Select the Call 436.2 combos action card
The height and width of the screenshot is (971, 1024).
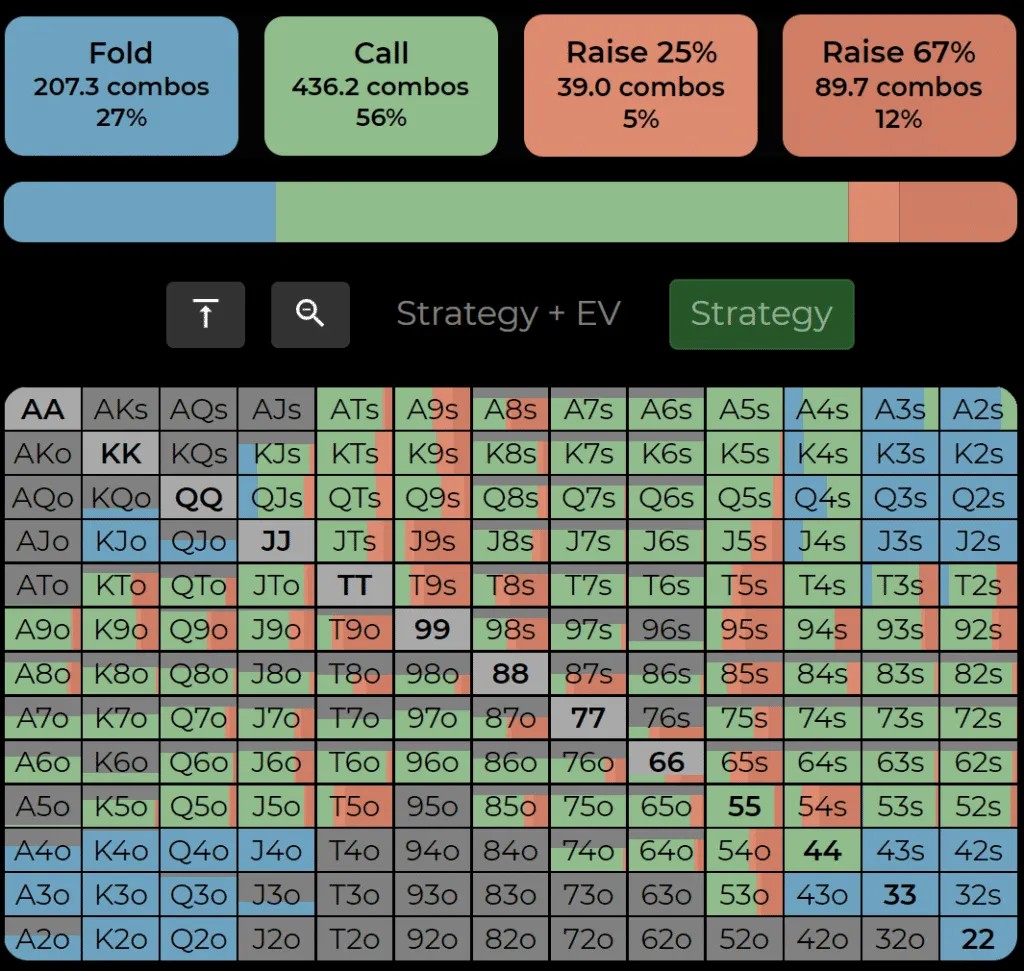pos(381,86)
